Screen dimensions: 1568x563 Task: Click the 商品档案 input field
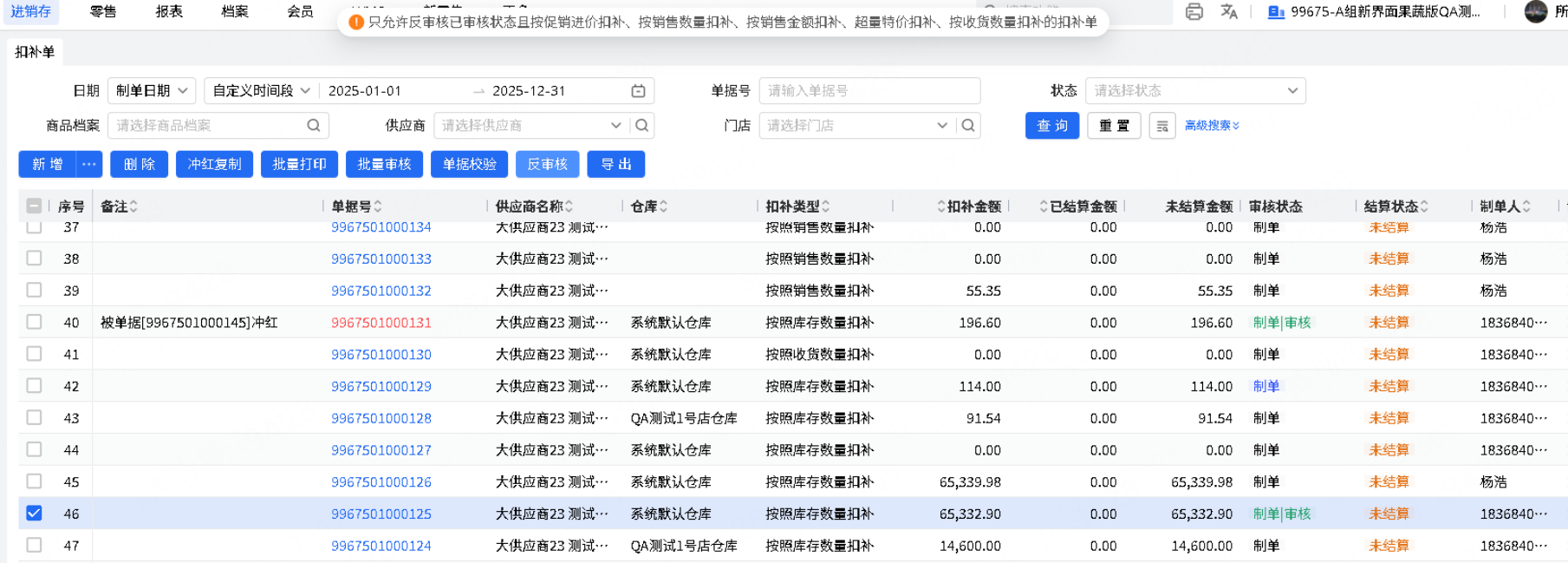point(207,126)
